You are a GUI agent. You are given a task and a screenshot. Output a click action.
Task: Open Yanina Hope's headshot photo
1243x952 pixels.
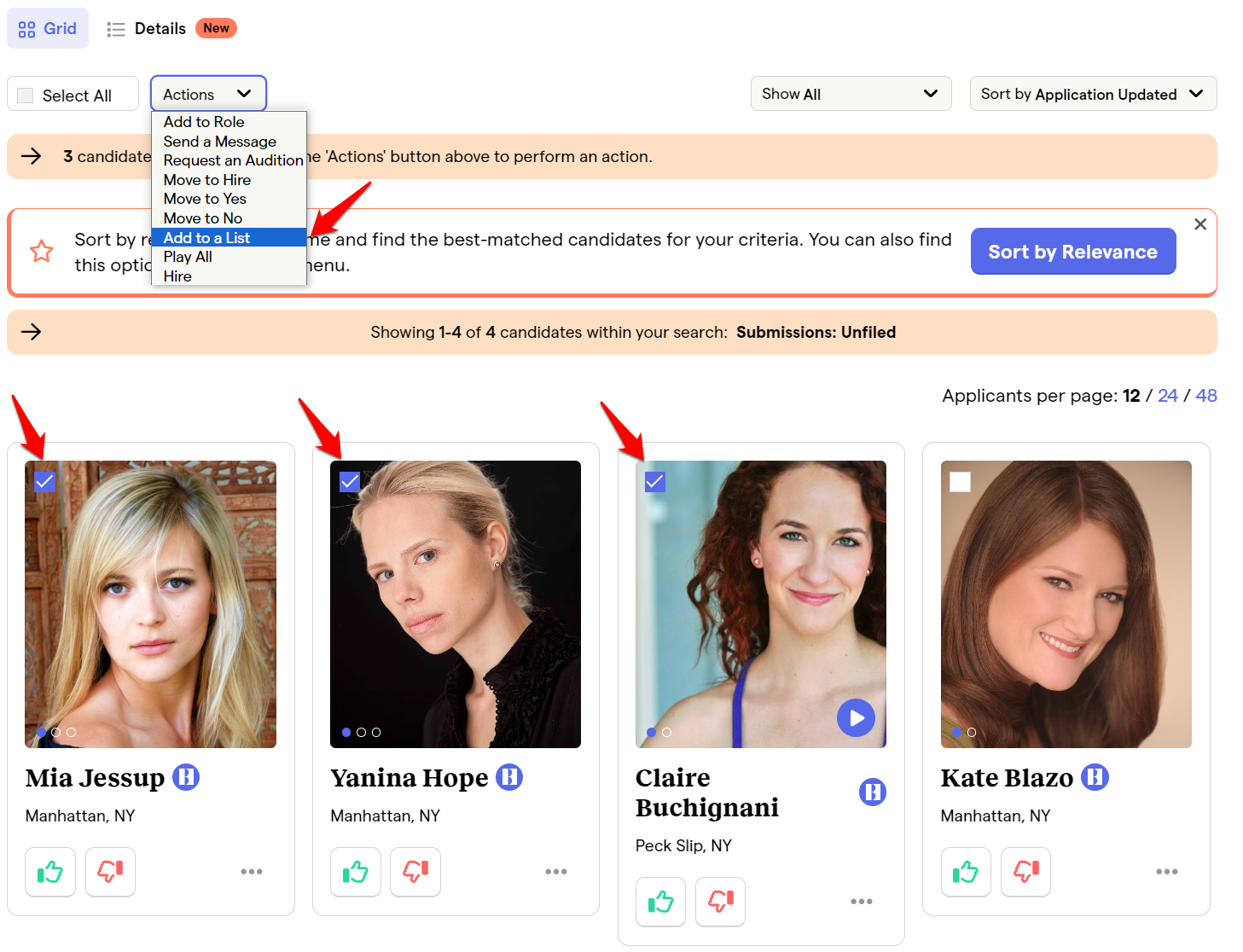point(456,604)
